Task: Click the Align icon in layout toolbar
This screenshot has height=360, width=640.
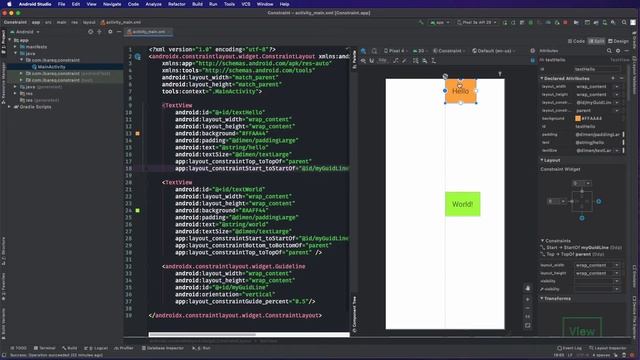Action: click(424, 61)
